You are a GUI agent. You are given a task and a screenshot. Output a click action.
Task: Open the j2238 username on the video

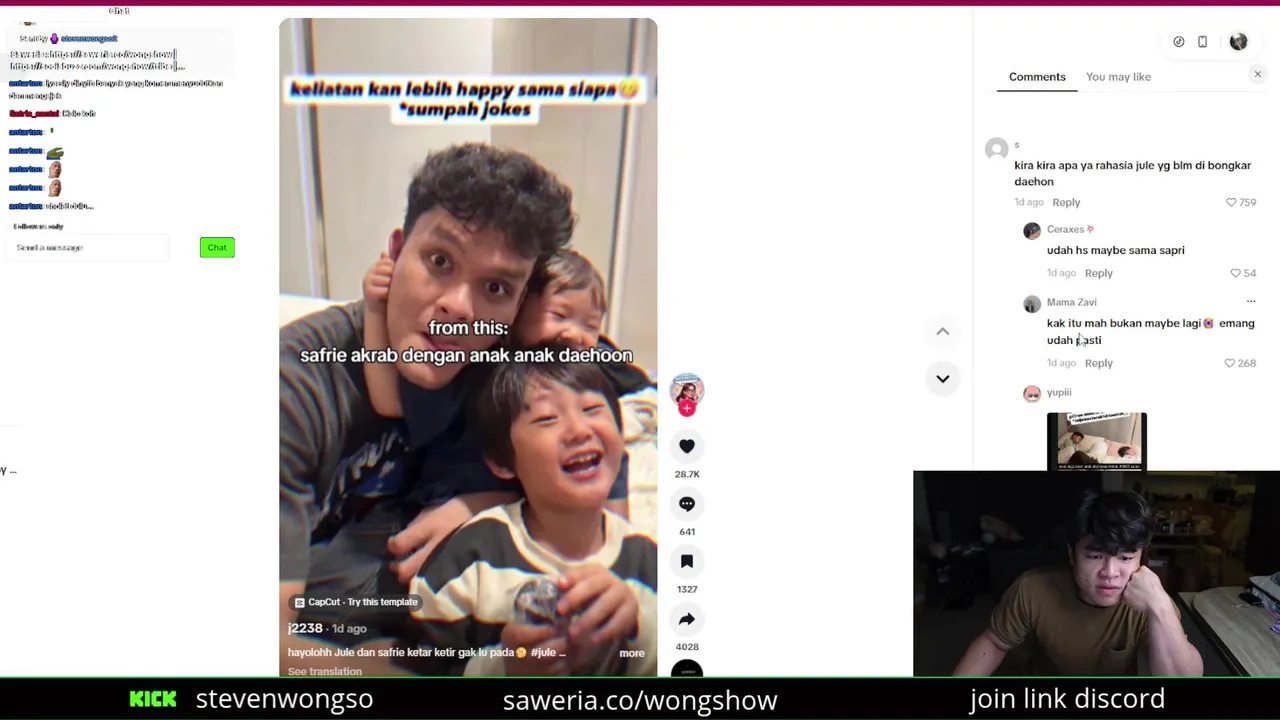pos(305,628)
